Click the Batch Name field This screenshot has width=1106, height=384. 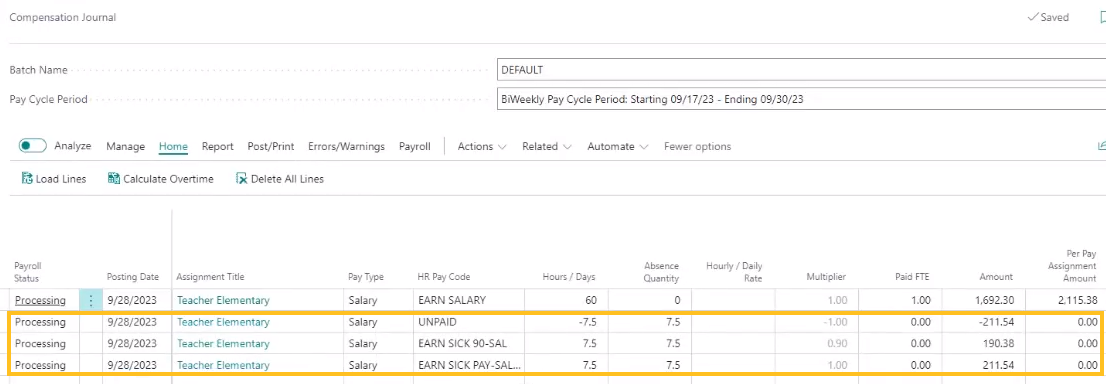point(801,70)
